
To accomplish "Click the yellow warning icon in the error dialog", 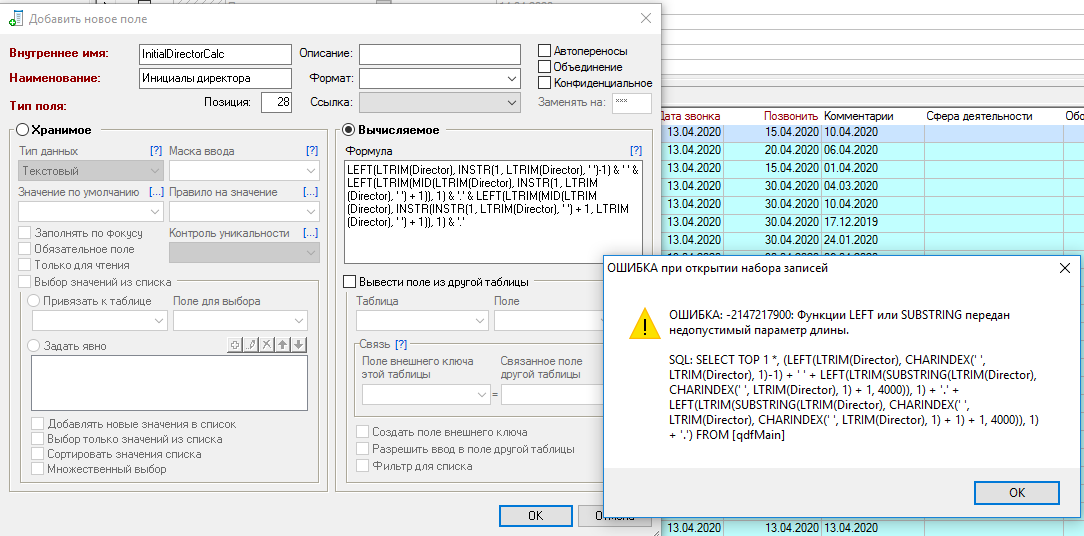I will pyautogui.click(x=638, y=323).
